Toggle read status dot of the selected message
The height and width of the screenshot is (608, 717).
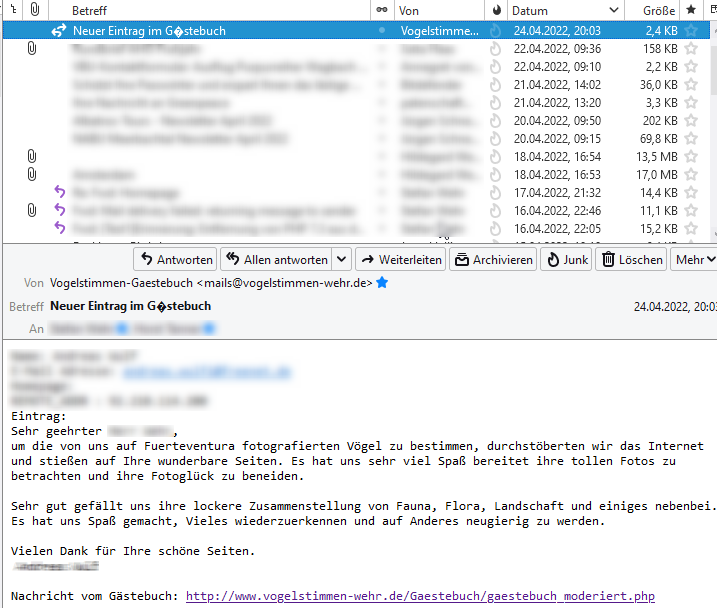click(x=382, y=31)
